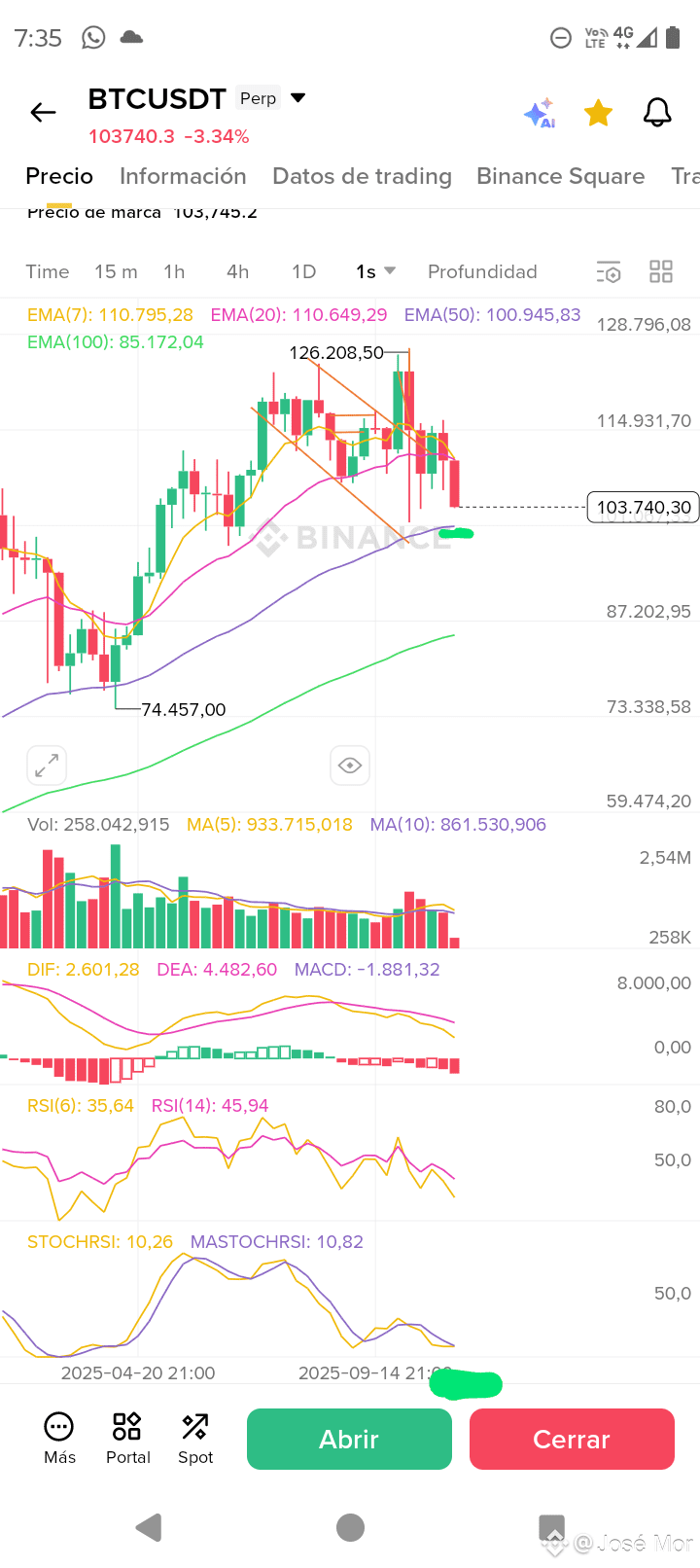Viewport: 700px width, 1568px height.
Task: Tap the EMA(20) indicator label
Action: pyautogui.click(x=298, y=315)
